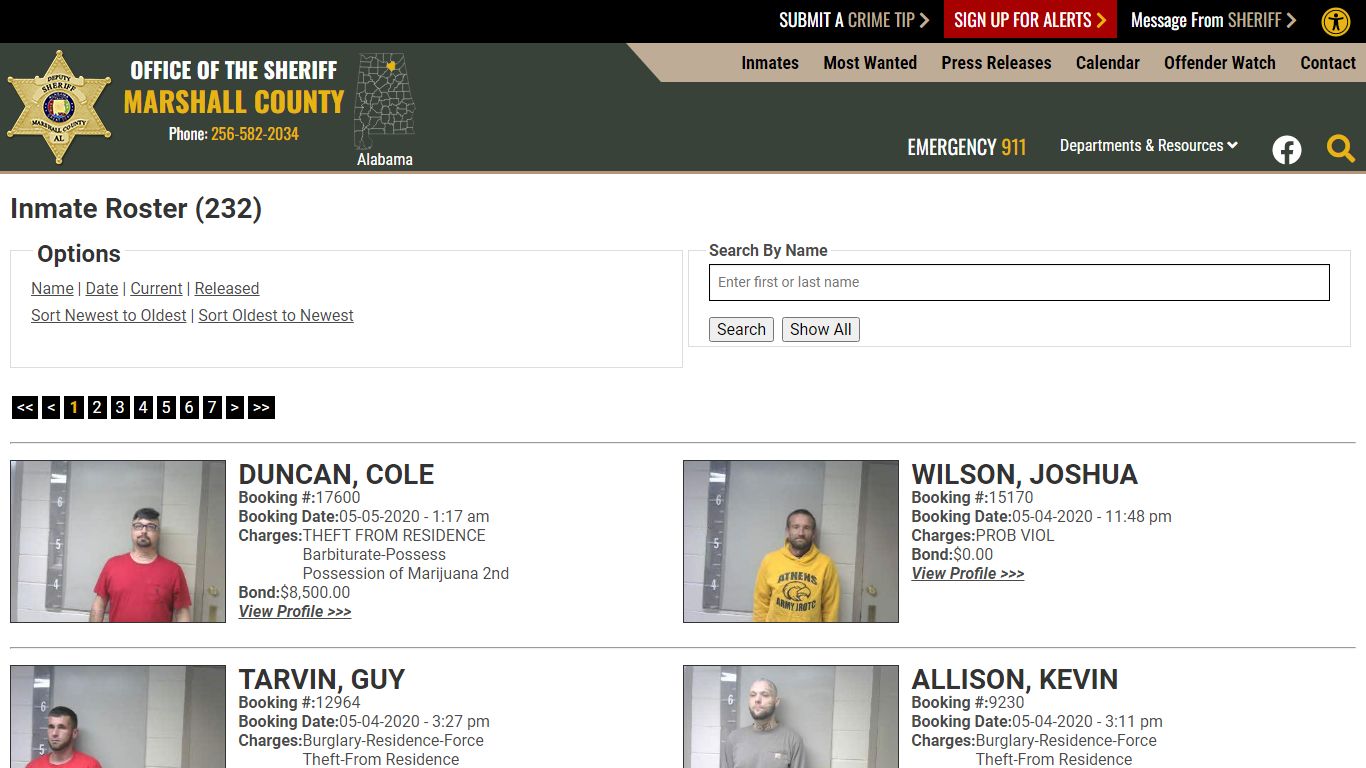Click the Alabama state map image
The height and width of the screenshot is (768, 1366).
tap(385, 101)
